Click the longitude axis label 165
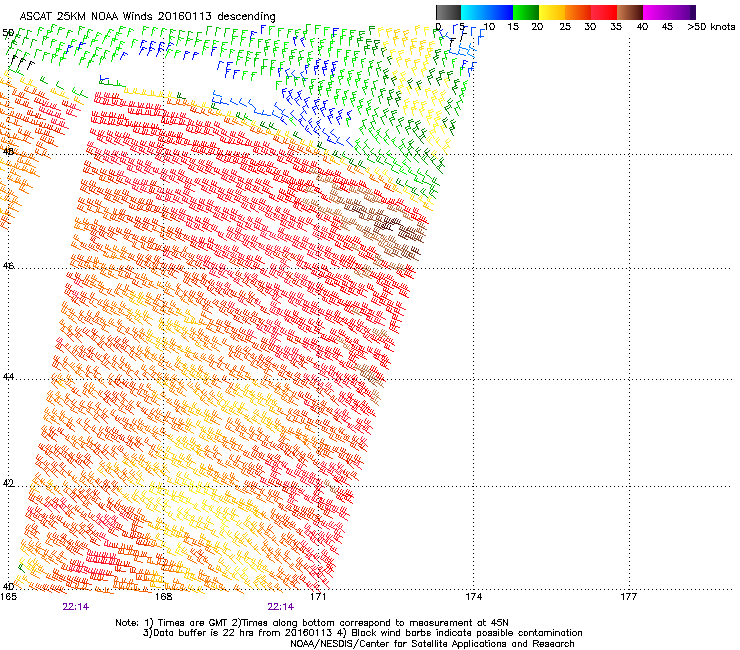This screenshot has width=740, height=650. point(8,597)
